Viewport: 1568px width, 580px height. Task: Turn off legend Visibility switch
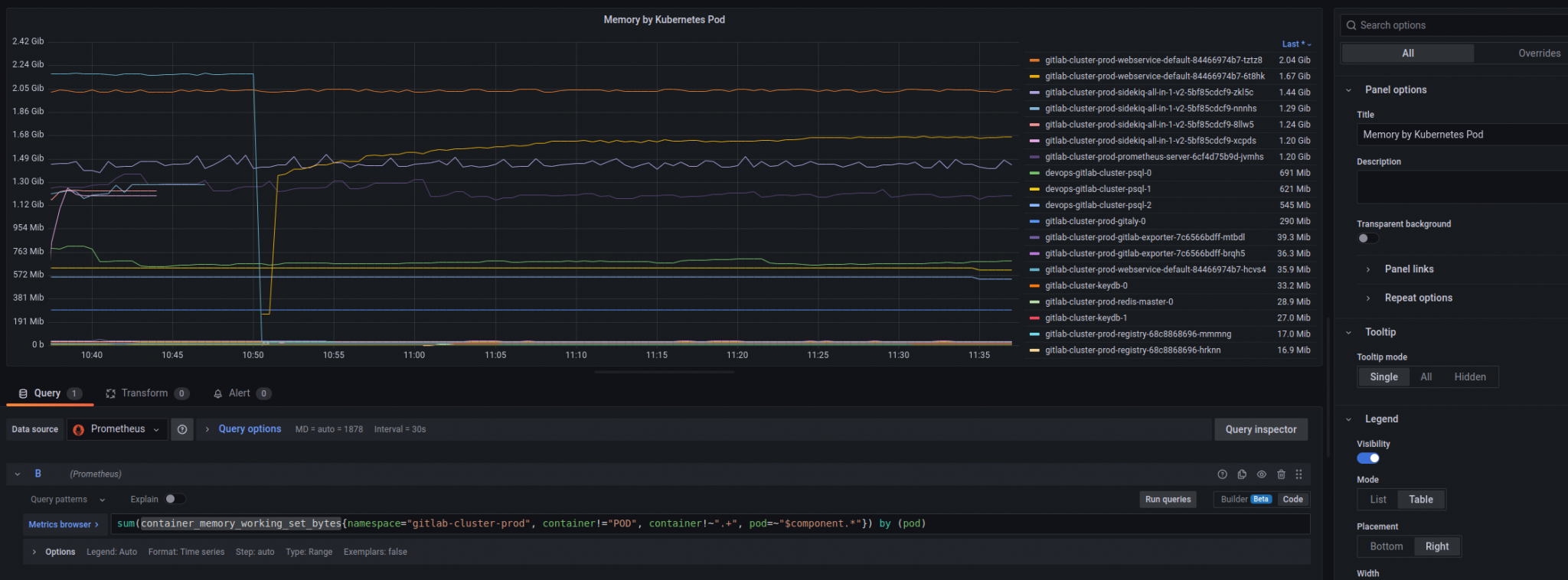point(1368,458)
